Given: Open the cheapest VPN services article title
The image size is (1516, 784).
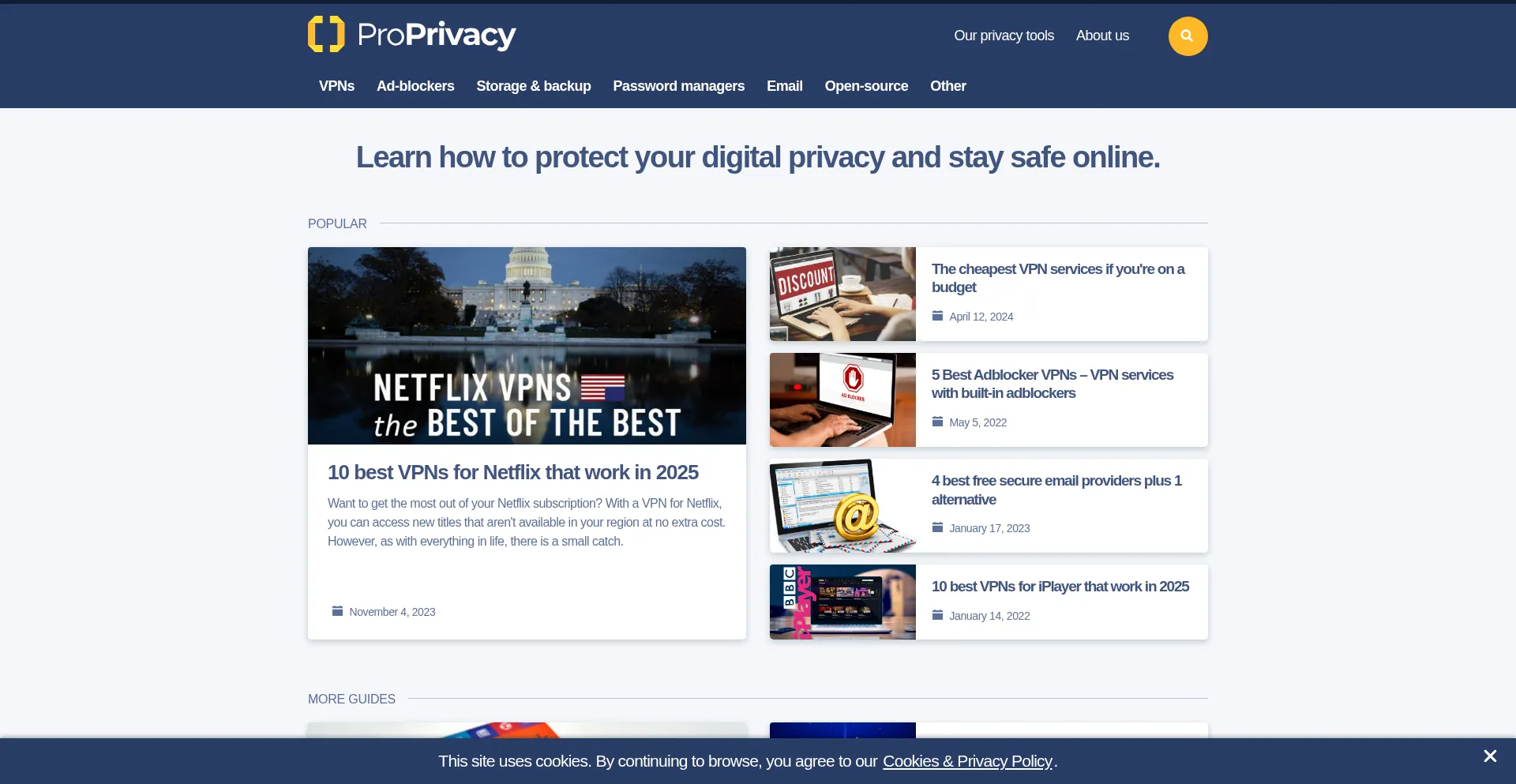Looking at the screenshot, I should 1058,278.
